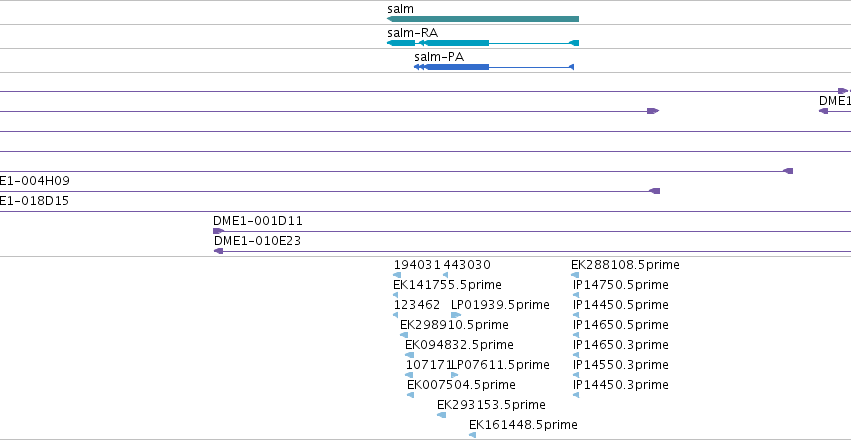Select the salm-PA protein feature

click(x=494, y=67)
